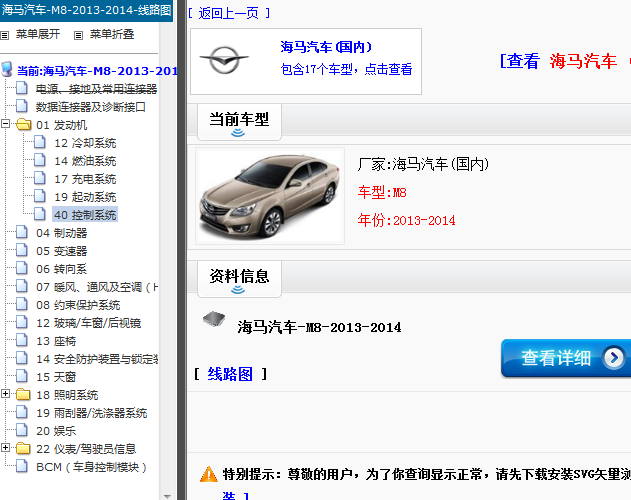Screen dimensions: 631x500
Task: Click the page icon of 17 充电系统
Action: tap(39, 178)
